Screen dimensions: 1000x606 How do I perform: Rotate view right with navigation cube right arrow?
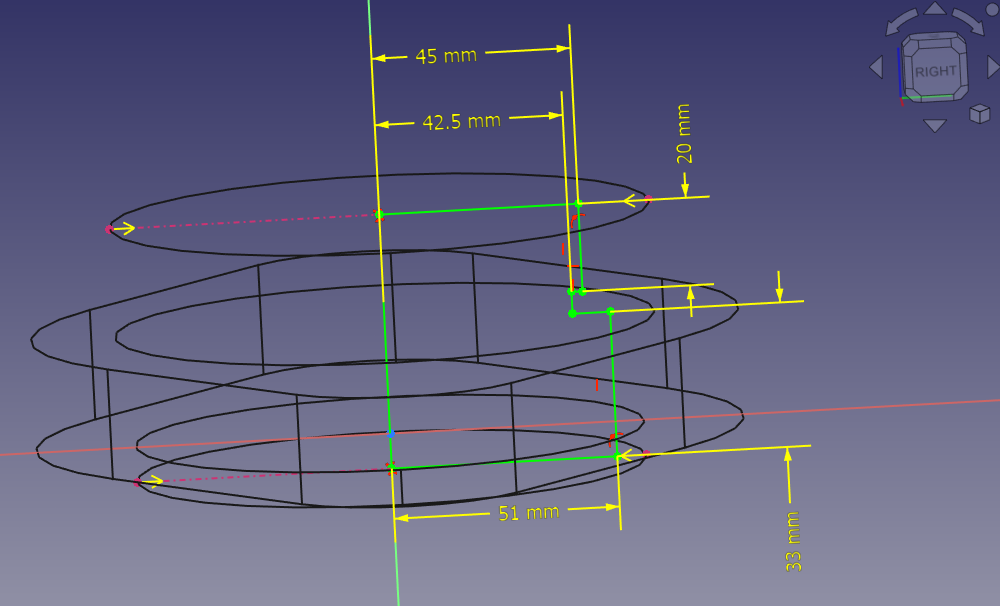(993, 67)
